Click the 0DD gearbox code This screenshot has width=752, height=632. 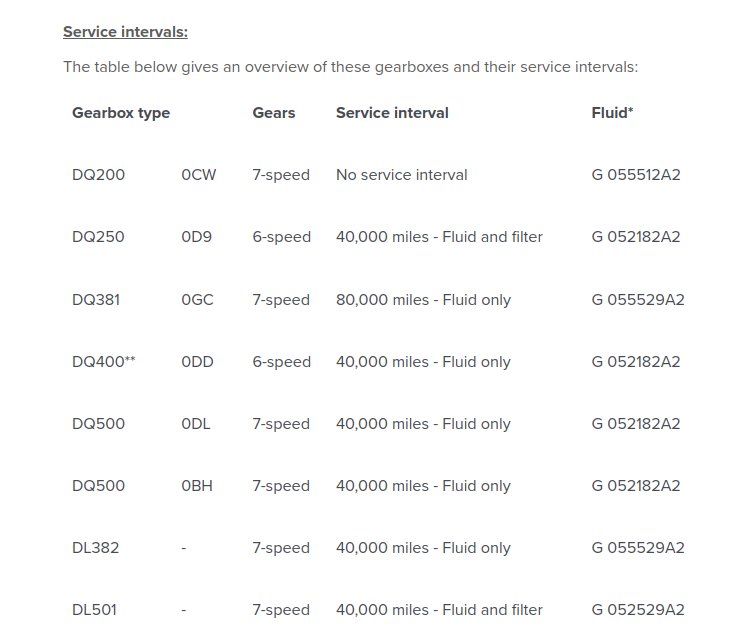coord(198,362)
